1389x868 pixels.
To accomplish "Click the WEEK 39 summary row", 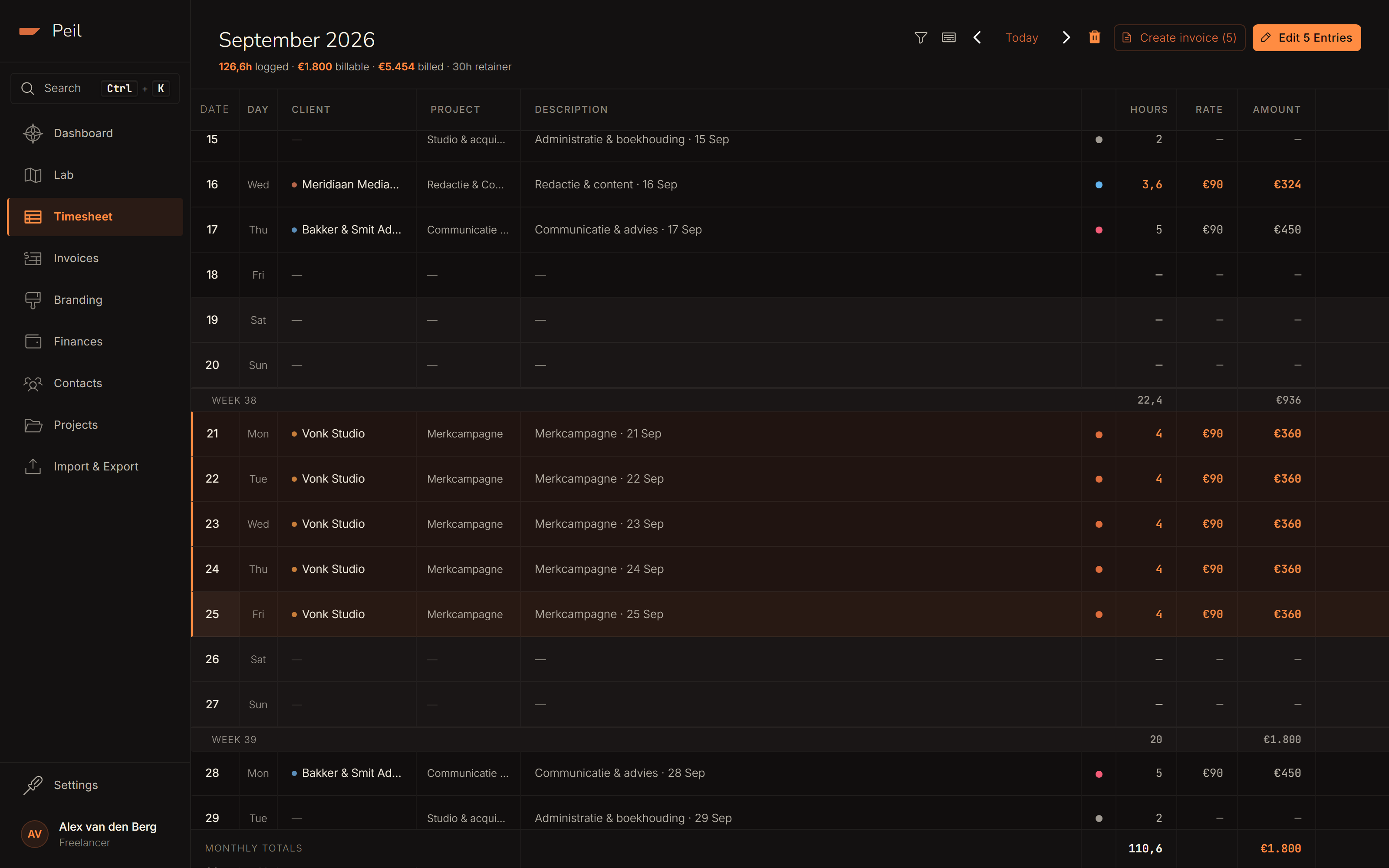I will coord(789,740).
